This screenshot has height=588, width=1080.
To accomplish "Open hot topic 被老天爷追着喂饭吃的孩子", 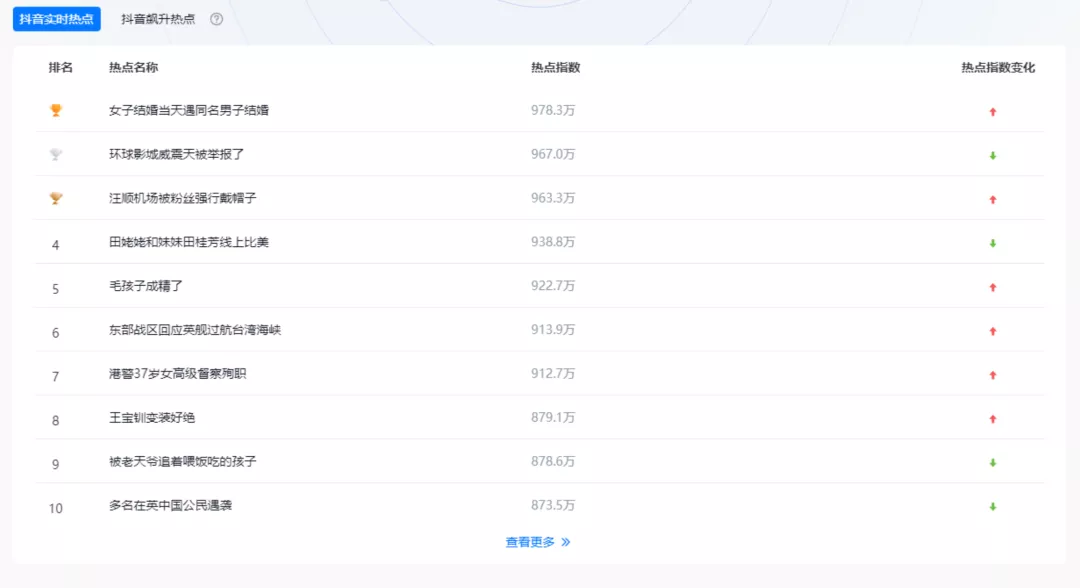I will pos(183,461).
